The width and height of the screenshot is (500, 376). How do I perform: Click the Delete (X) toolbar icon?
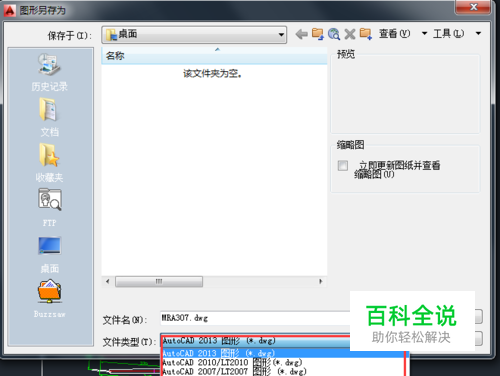pos(350,34)
